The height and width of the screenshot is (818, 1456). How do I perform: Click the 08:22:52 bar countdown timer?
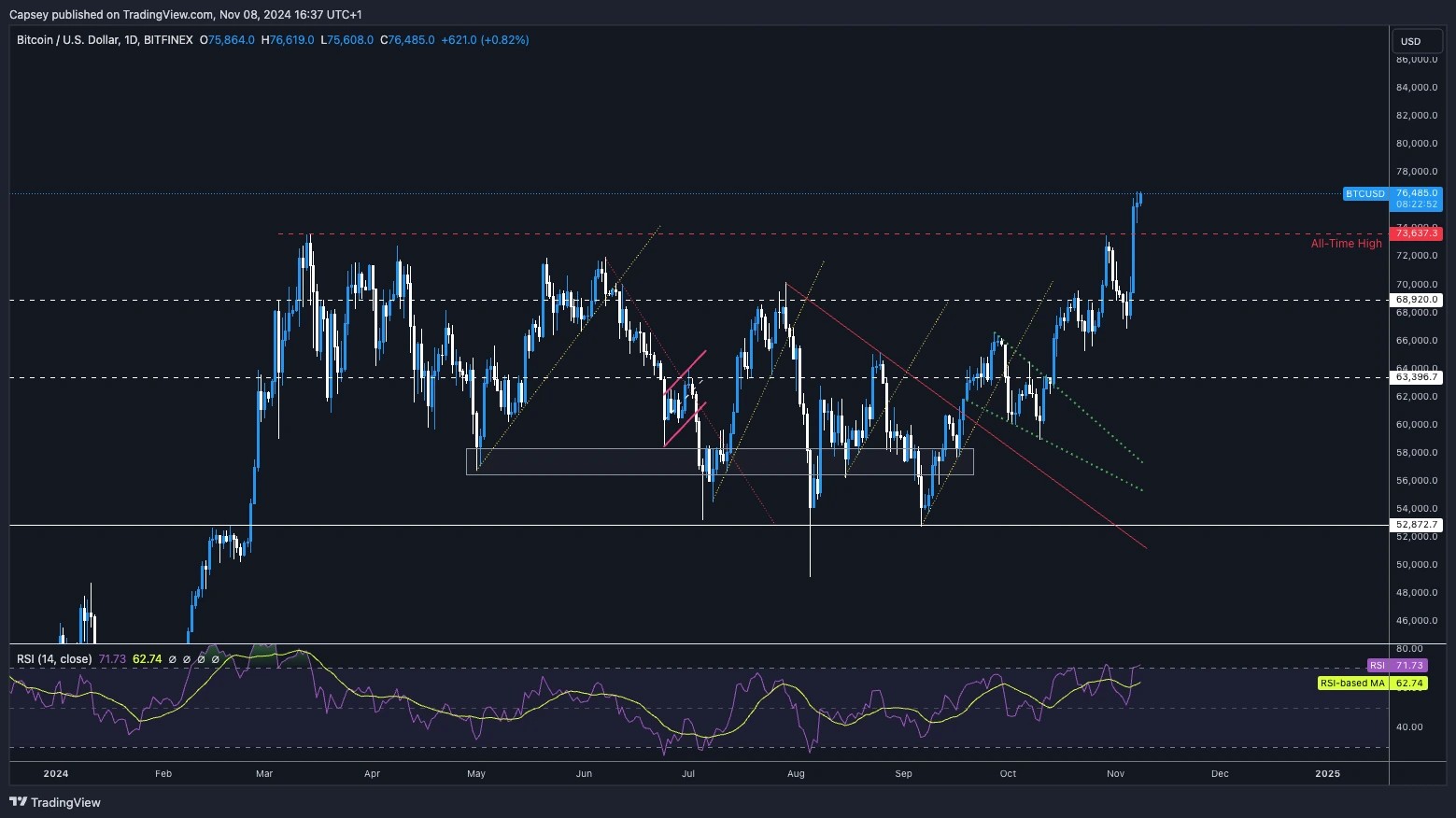(1416, 204)
